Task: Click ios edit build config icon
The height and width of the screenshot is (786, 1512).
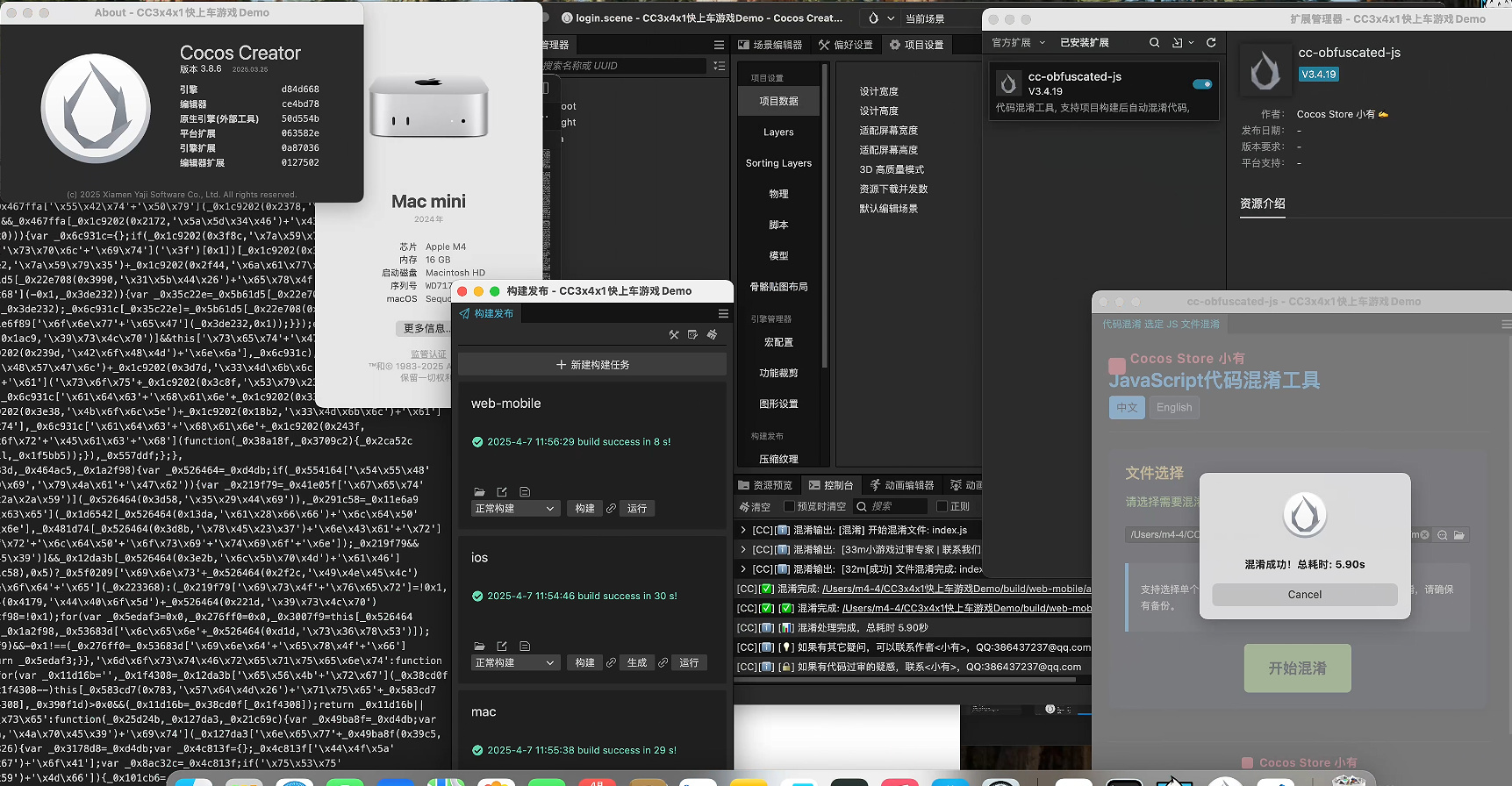Action: point(502,647)
